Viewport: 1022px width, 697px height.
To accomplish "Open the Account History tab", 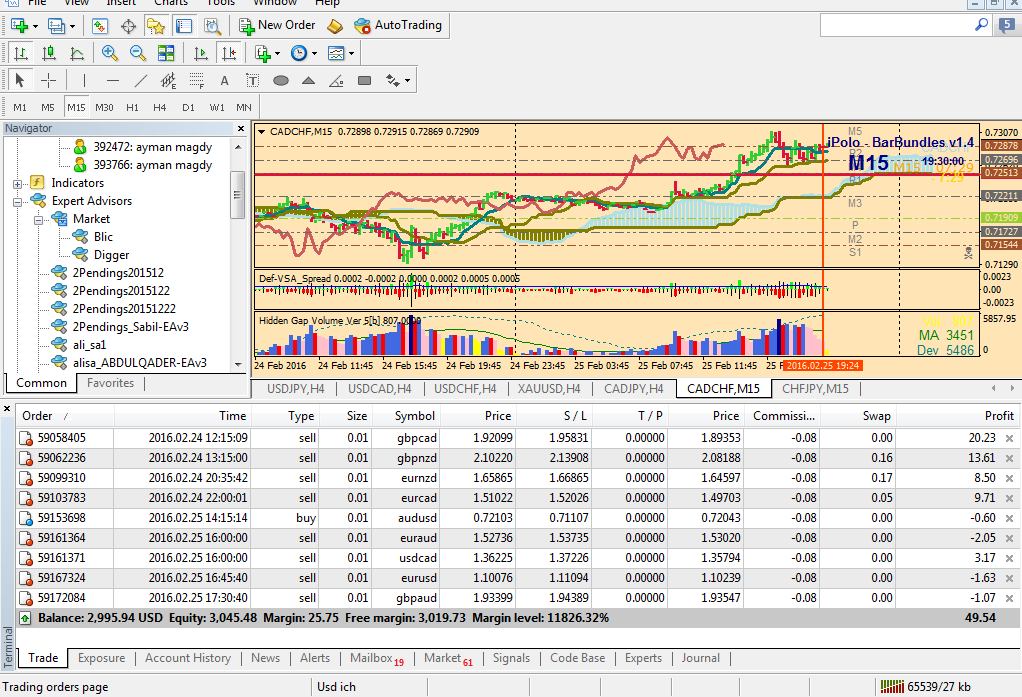I will pyautogui.click(x=187, y=658).
